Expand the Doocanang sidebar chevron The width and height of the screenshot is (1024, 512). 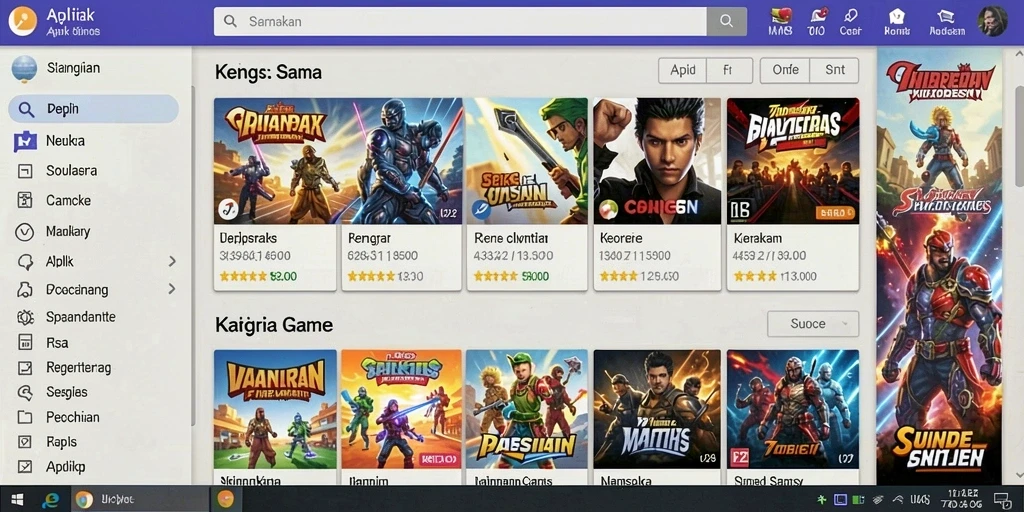(172, 289)
